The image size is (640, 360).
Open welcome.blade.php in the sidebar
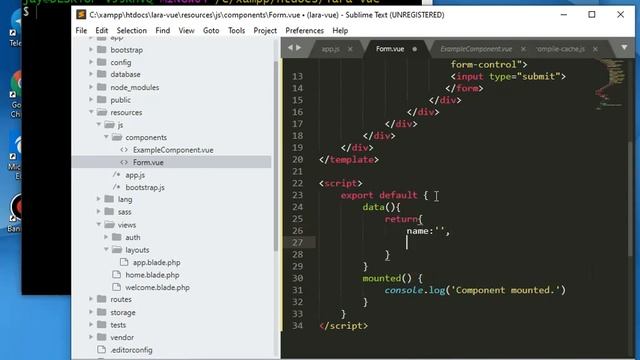[157, 287]
